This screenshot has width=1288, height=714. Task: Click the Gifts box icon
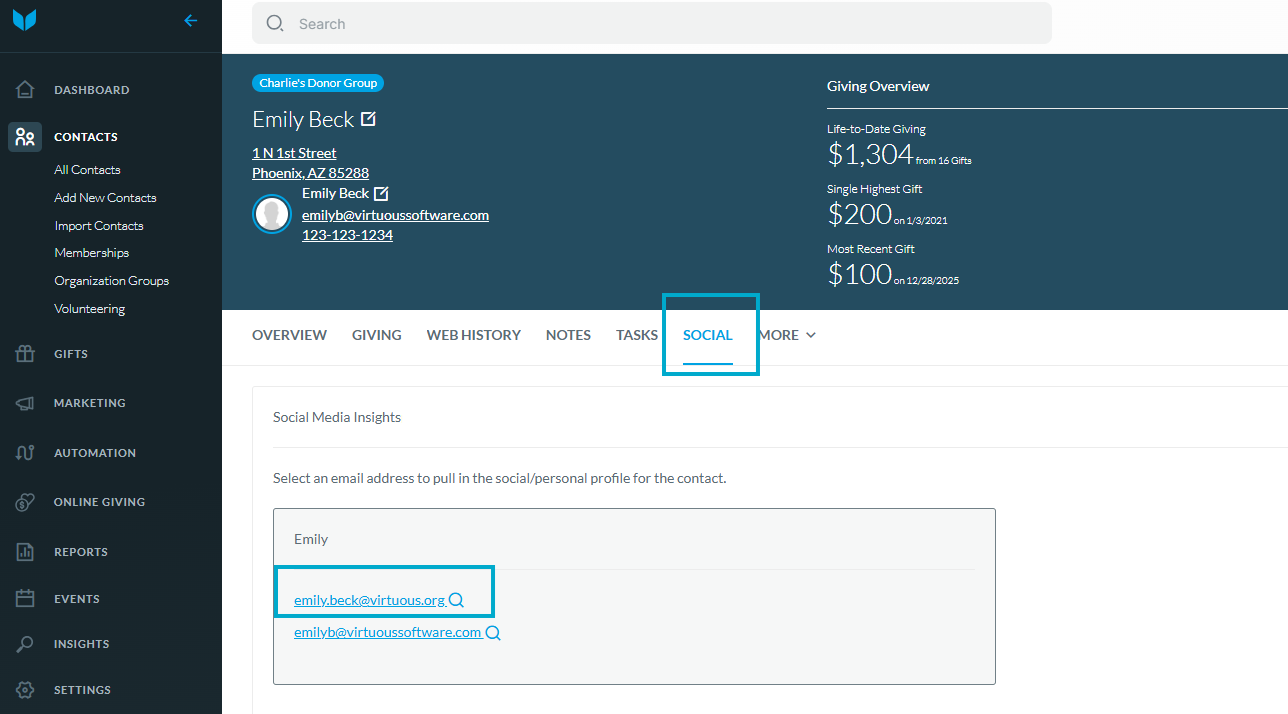[x=25, y=354]
